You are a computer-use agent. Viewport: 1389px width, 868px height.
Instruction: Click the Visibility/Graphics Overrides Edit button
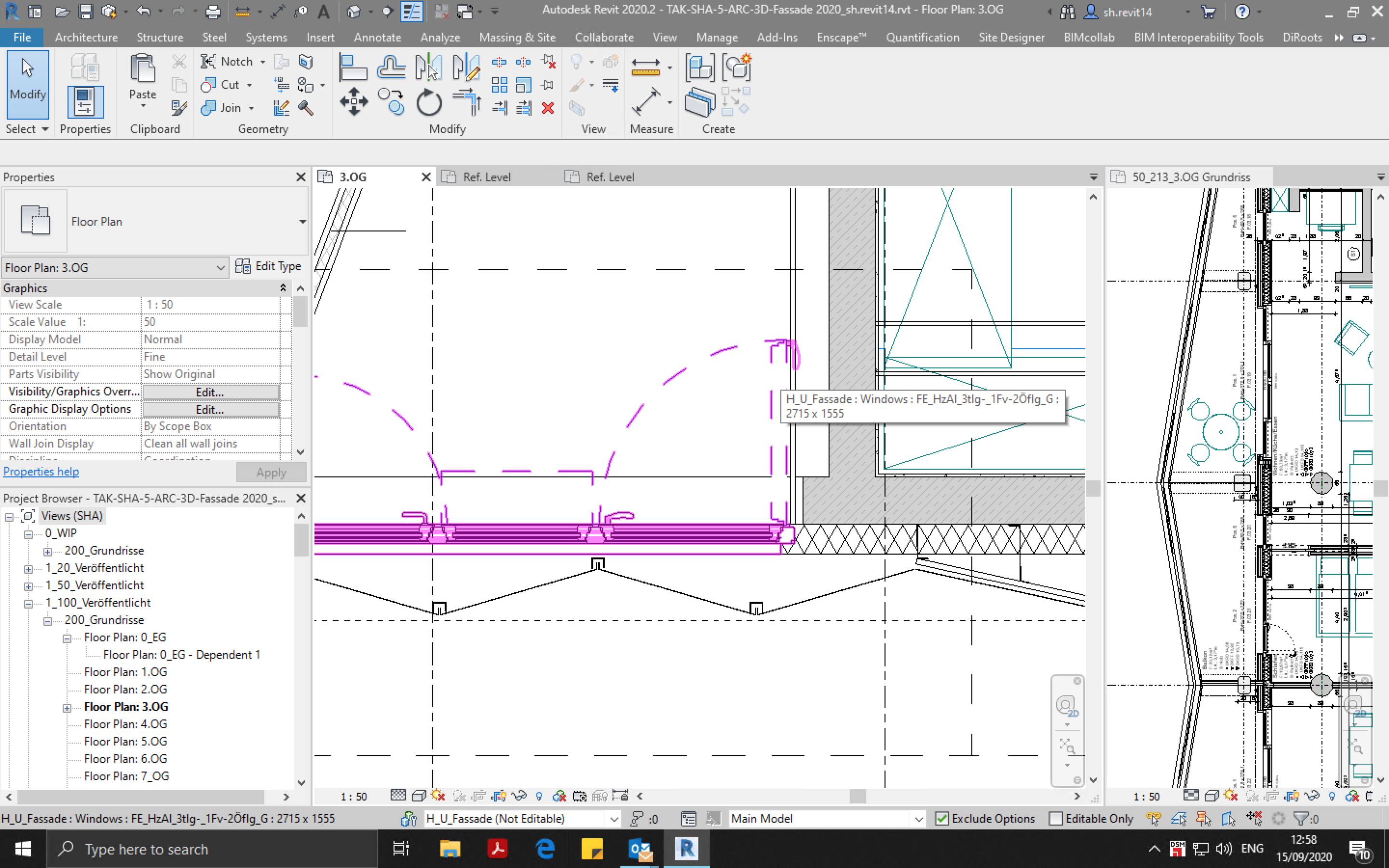[x=210, y=392]
